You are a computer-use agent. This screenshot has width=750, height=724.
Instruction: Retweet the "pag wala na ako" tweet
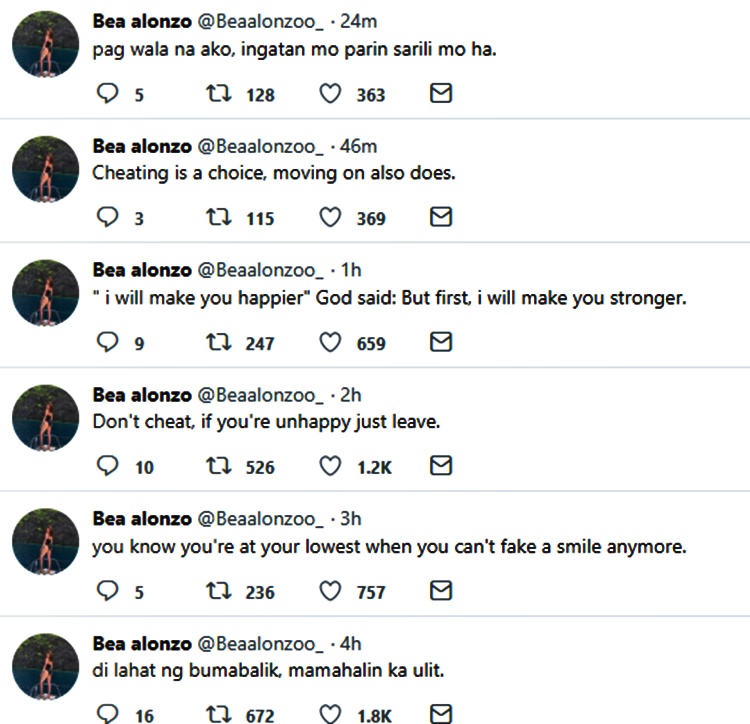tap(217, 94)
